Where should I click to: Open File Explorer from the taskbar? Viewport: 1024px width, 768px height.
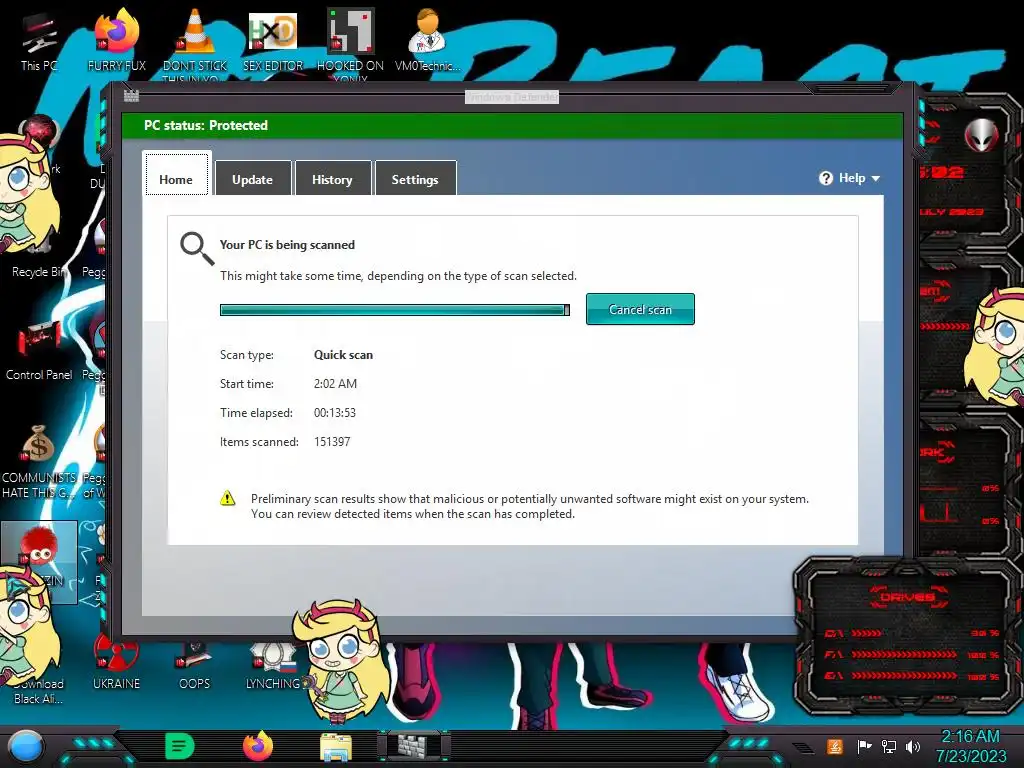click(336, 746)
